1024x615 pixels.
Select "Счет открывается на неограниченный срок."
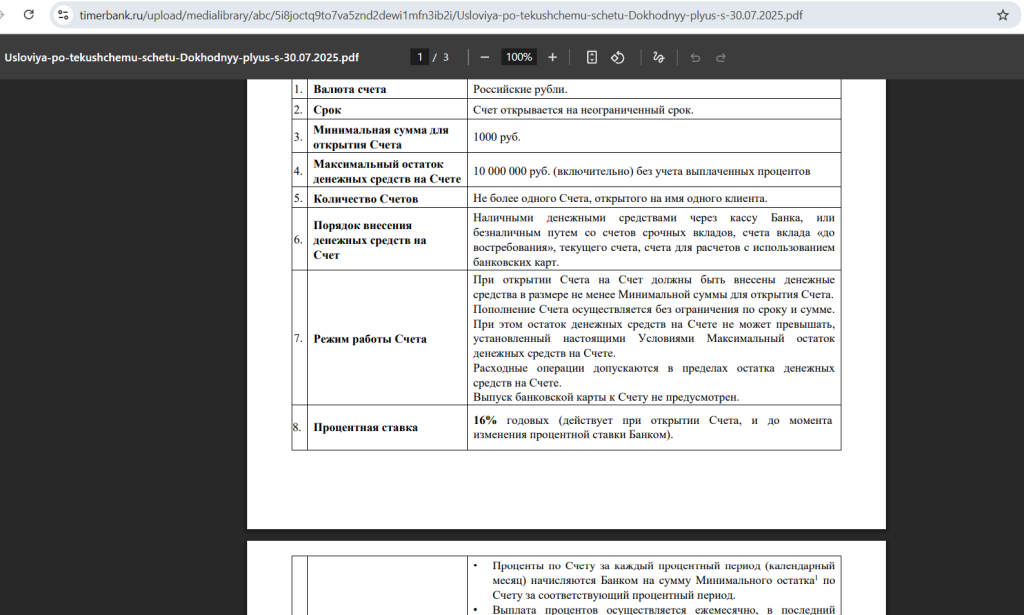(x=583, y=110)
